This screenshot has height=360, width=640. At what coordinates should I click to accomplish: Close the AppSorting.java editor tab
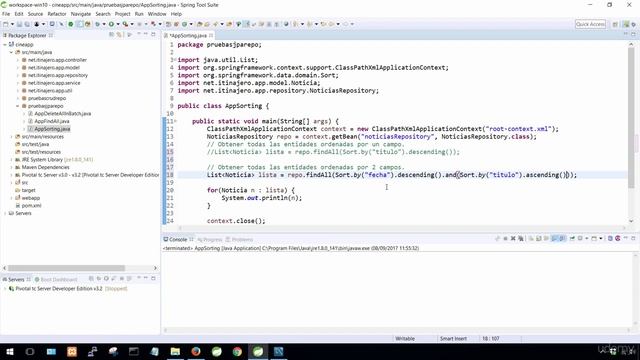pos(211,36)
